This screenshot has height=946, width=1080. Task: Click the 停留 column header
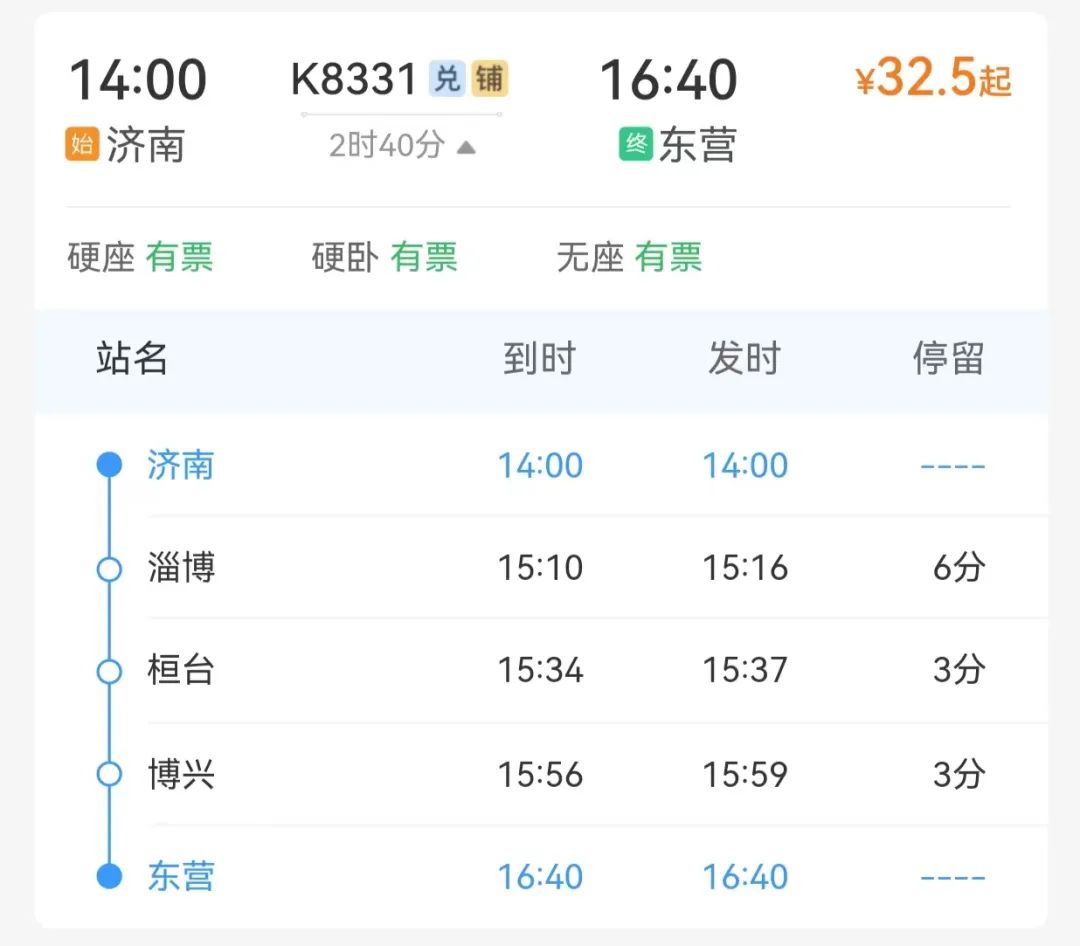[x=948, y=358]
